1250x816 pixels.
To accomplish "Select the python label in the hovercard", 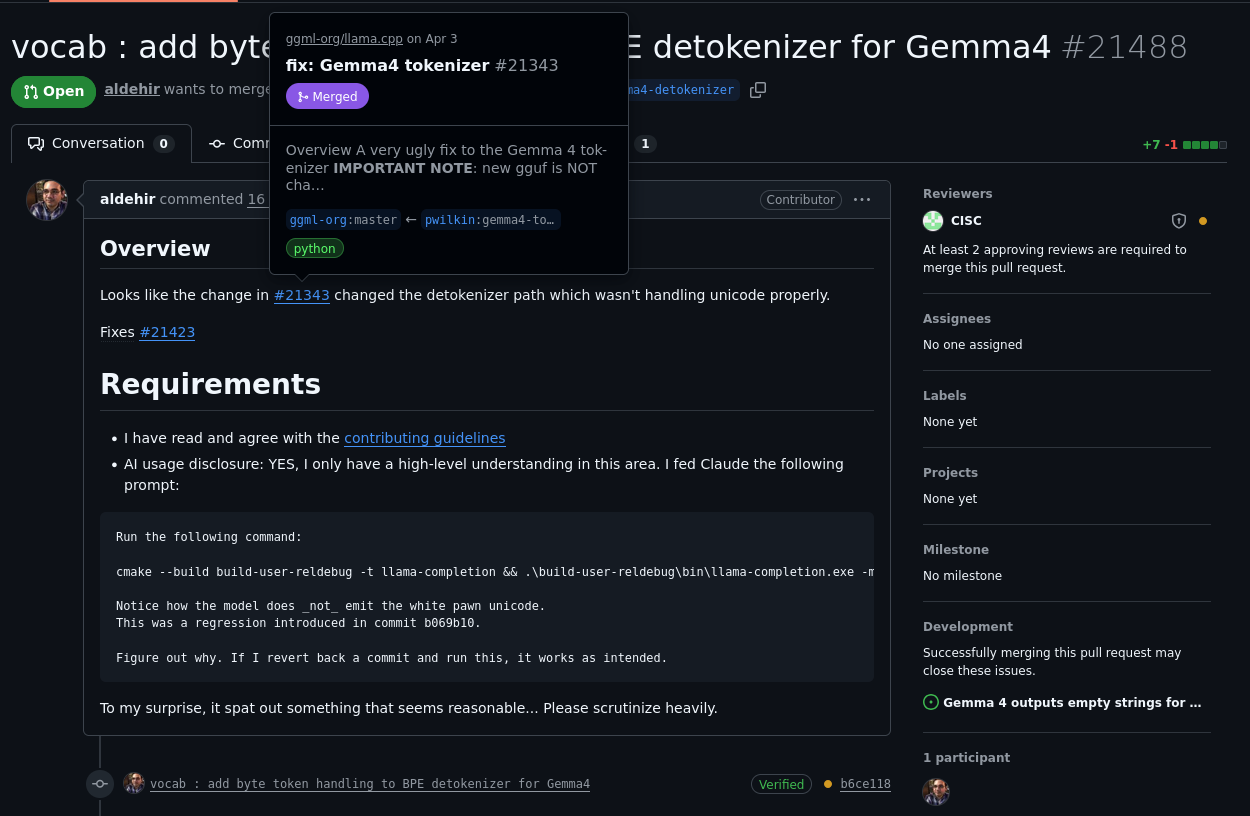I will (x=315, y=248).
